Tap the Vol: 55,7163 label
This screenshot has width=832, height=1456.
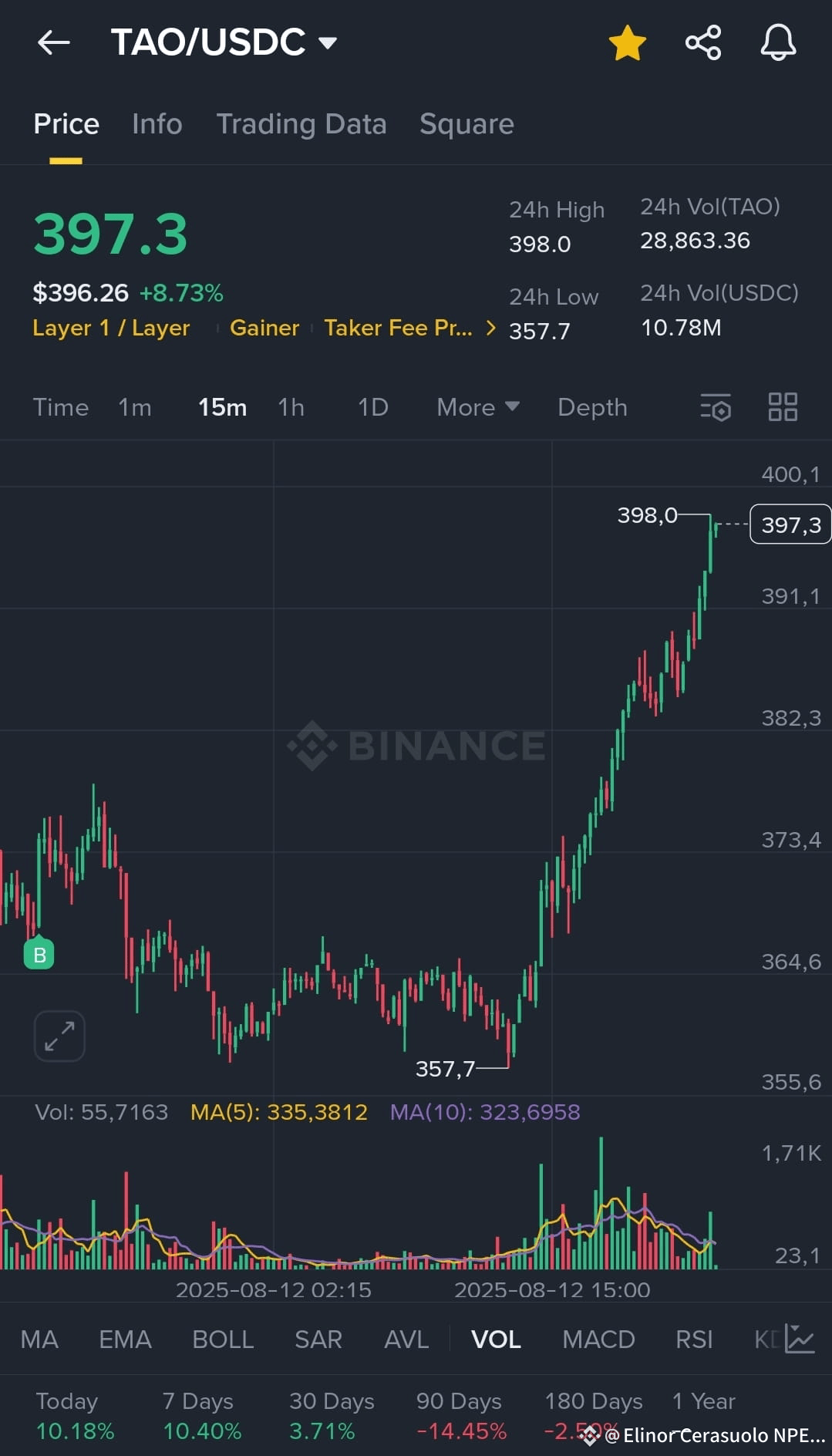pyautogui.click(x=102, y=1112)
